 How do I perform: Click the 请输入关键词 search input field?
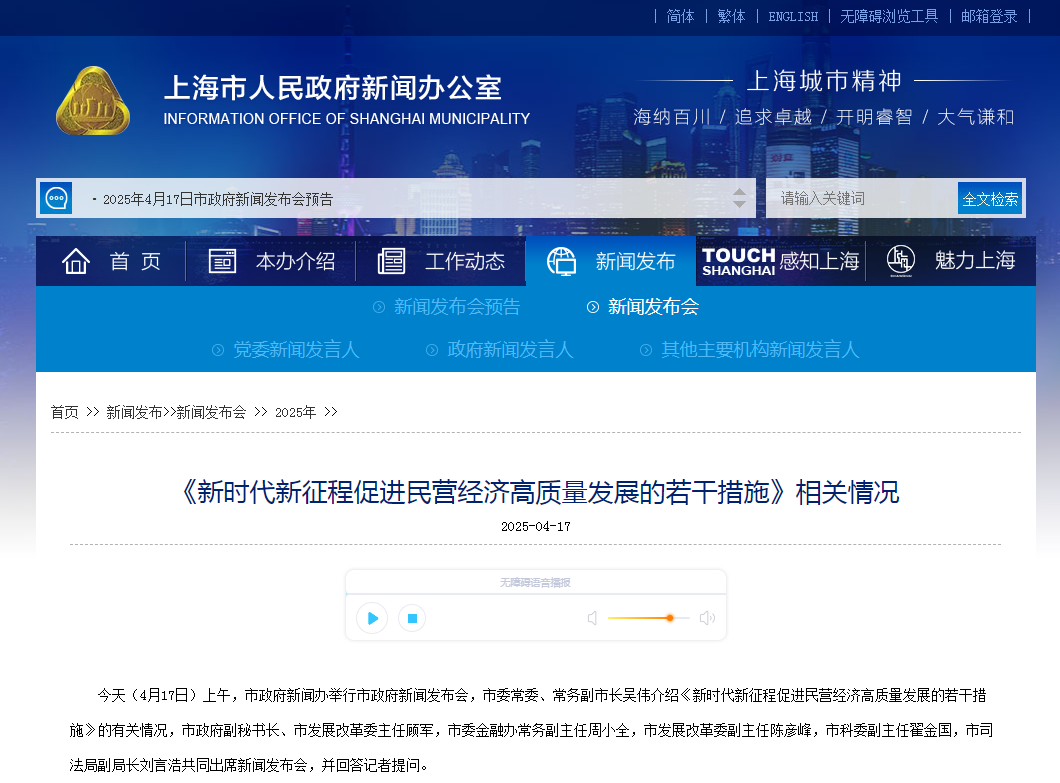tap(860, 197)
